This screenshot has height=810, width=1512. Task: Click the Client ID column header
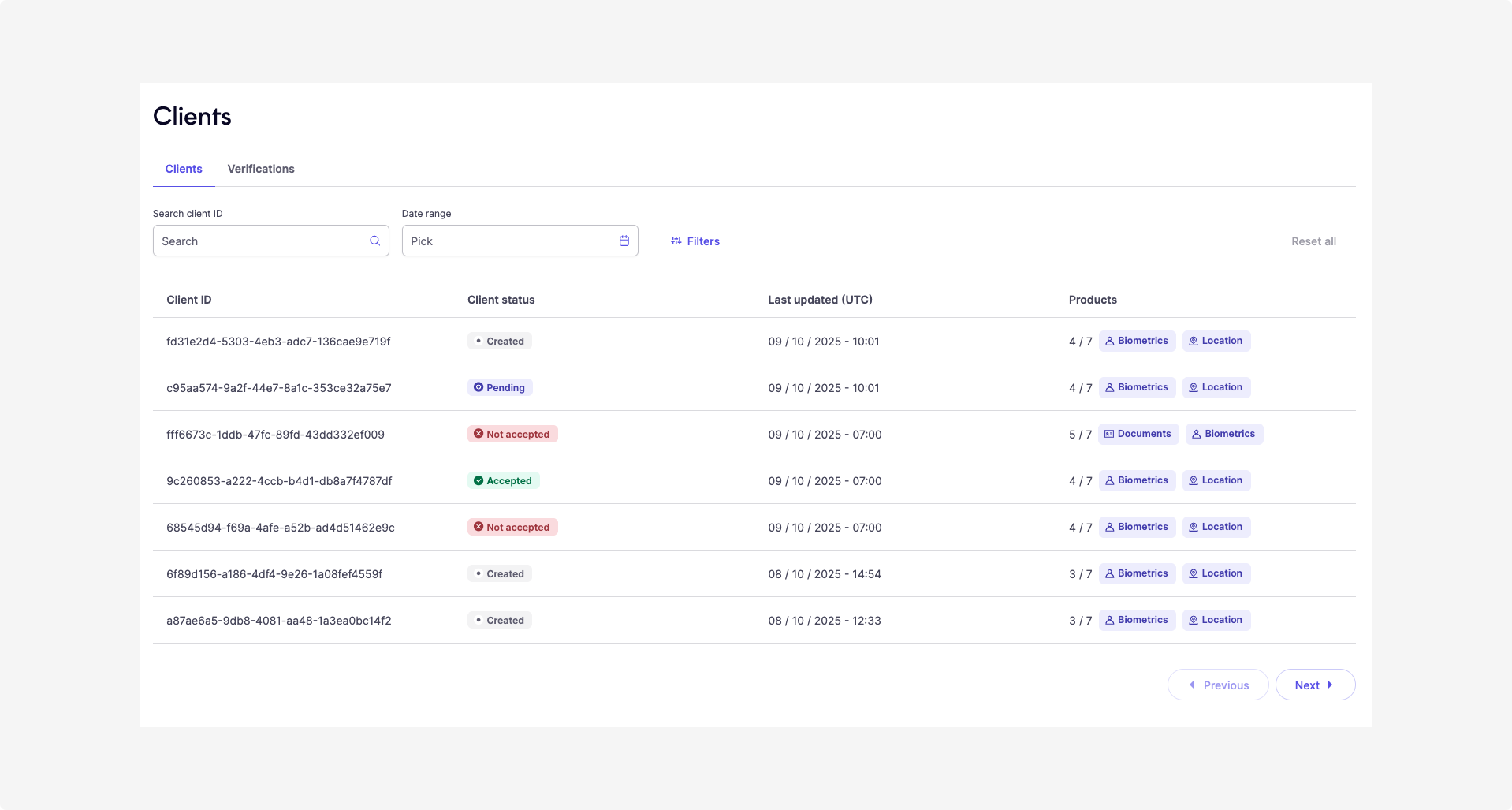189,300
